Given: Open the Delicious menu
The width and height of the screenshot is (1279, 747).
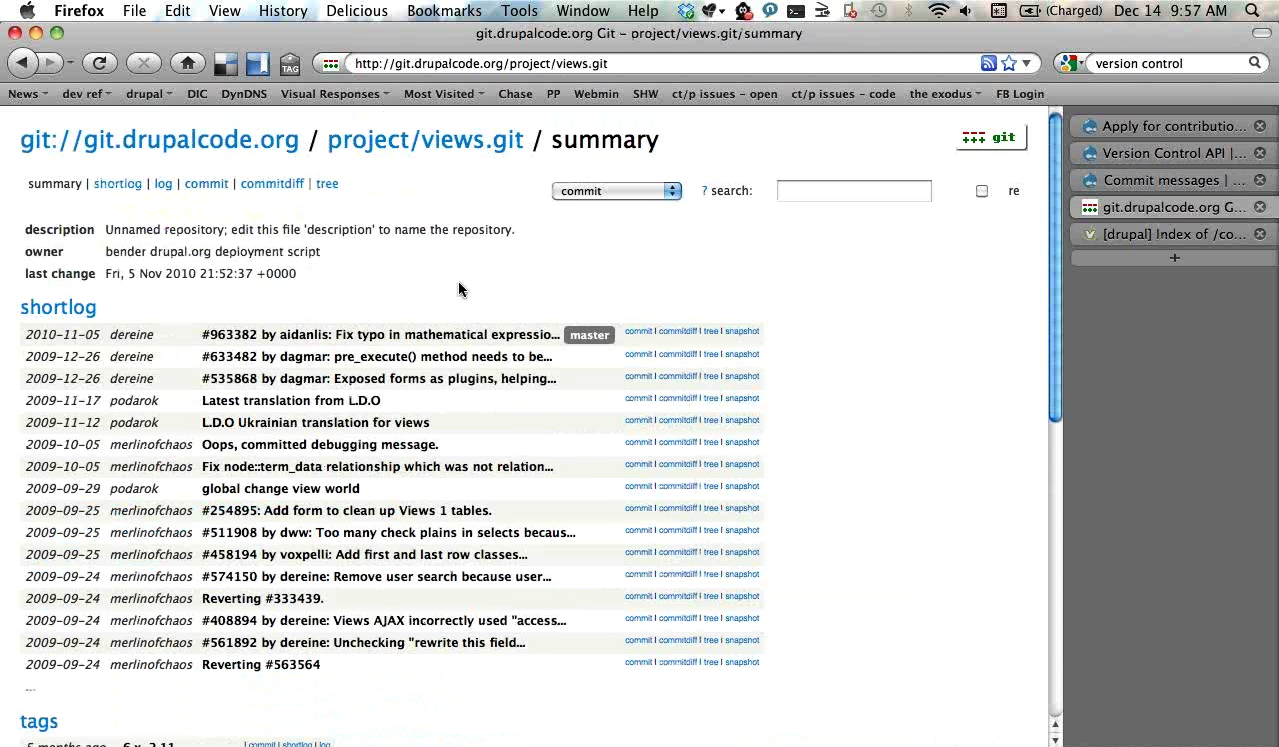Looking at the screenshot, I should pyautogui.click(x=357, y=11).
